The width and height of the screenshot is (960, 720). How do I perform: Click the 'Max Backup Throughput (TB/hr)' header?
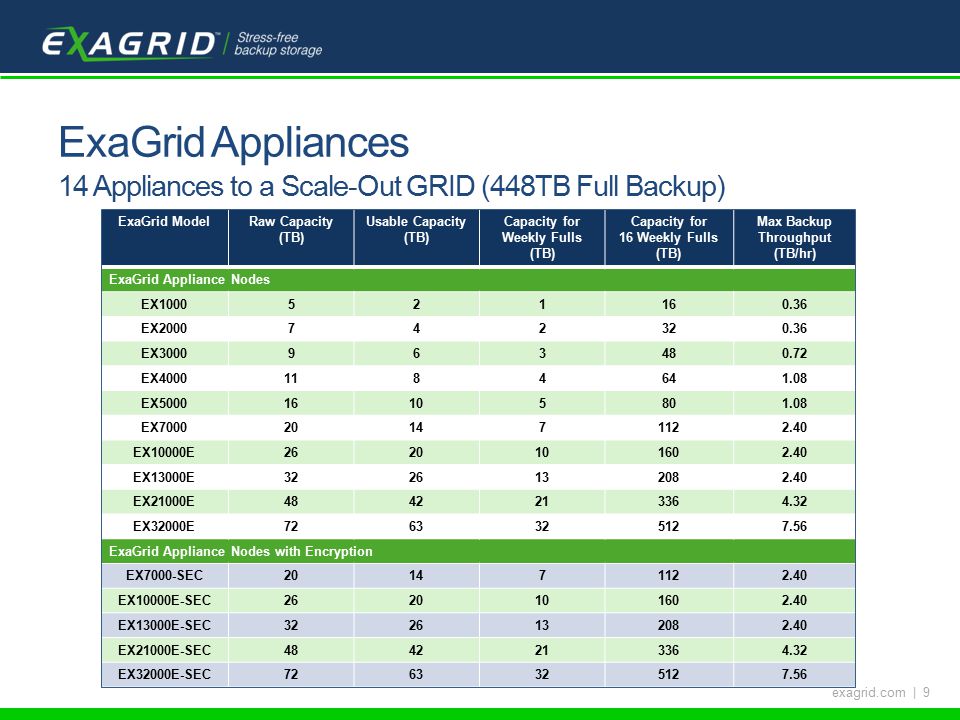click(x=794, y=238)
